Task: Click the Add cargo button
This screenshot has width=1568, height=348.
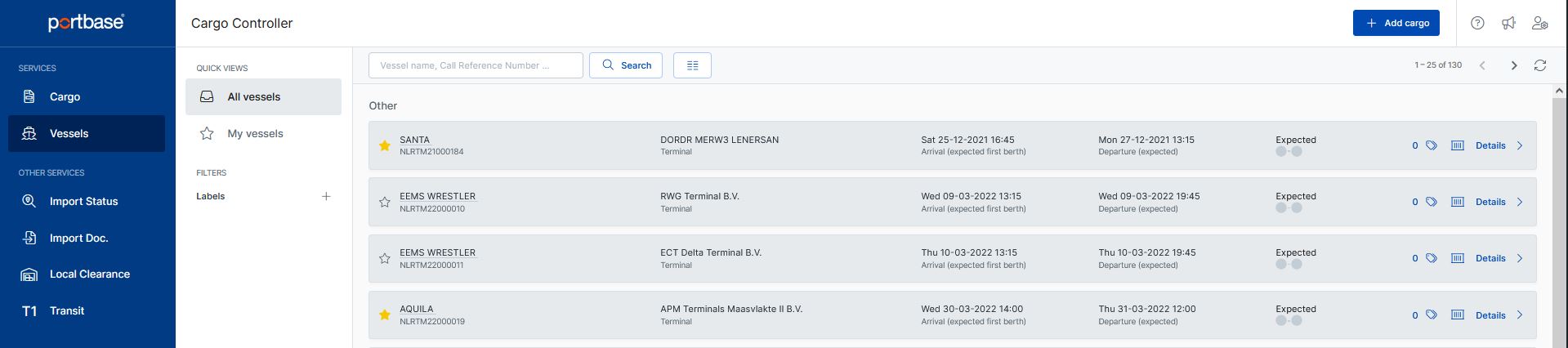Action: 1396,23
